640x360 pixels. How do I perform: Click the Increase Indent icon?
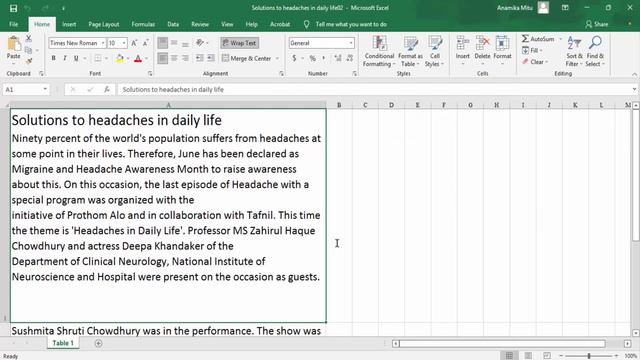211,58
